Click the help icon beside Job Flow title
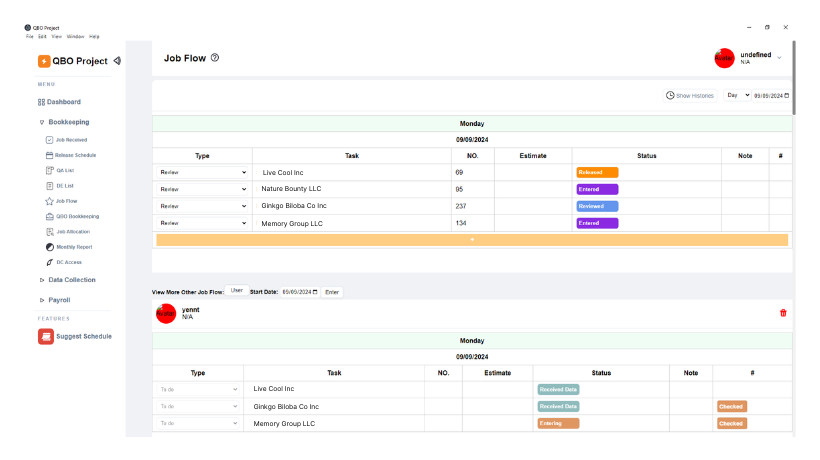The image size is (820, 460). (x=215, y=58)
